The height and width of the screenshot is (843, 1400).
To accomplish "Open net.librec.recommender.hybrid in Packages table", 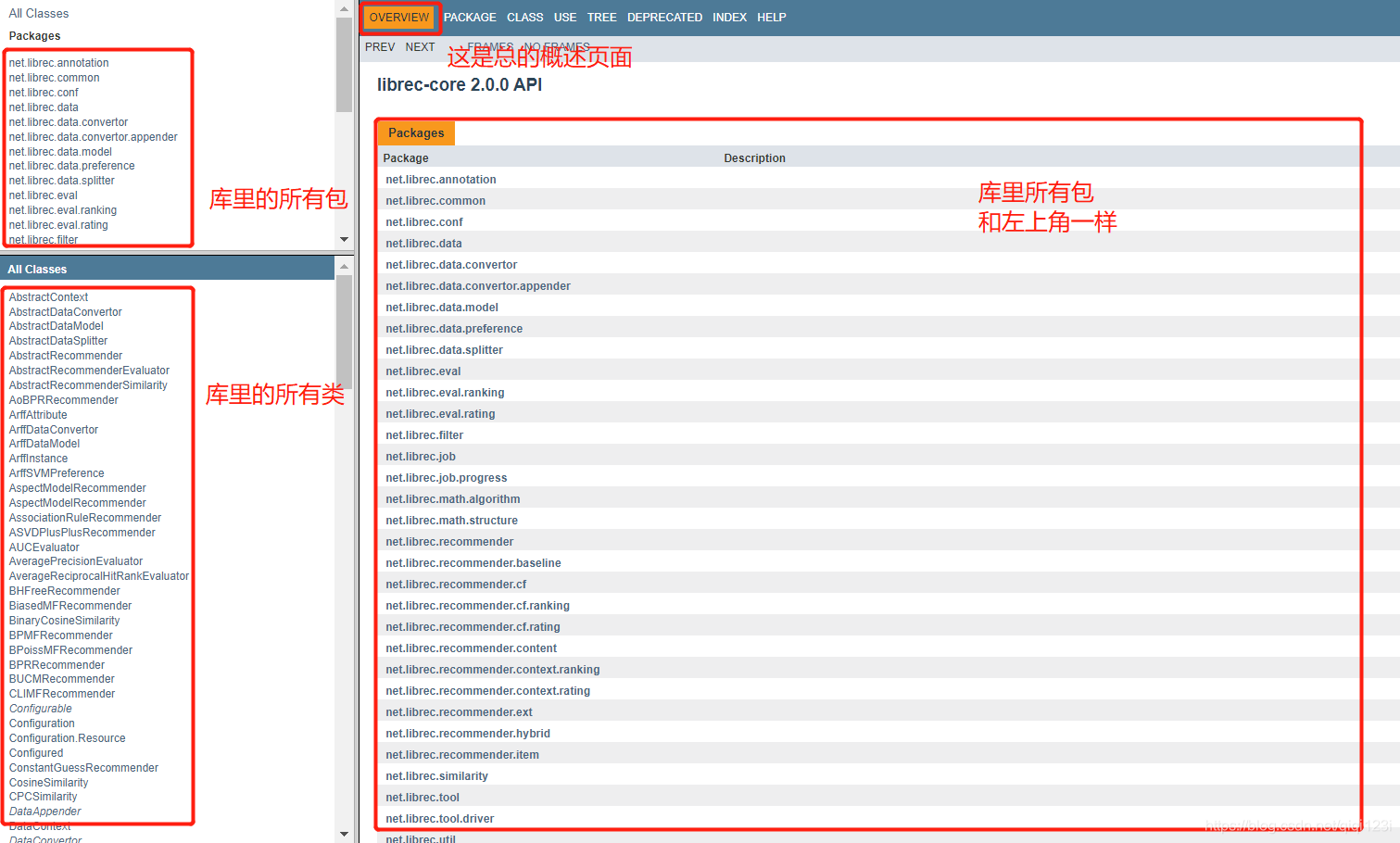I will coord(468,734).
